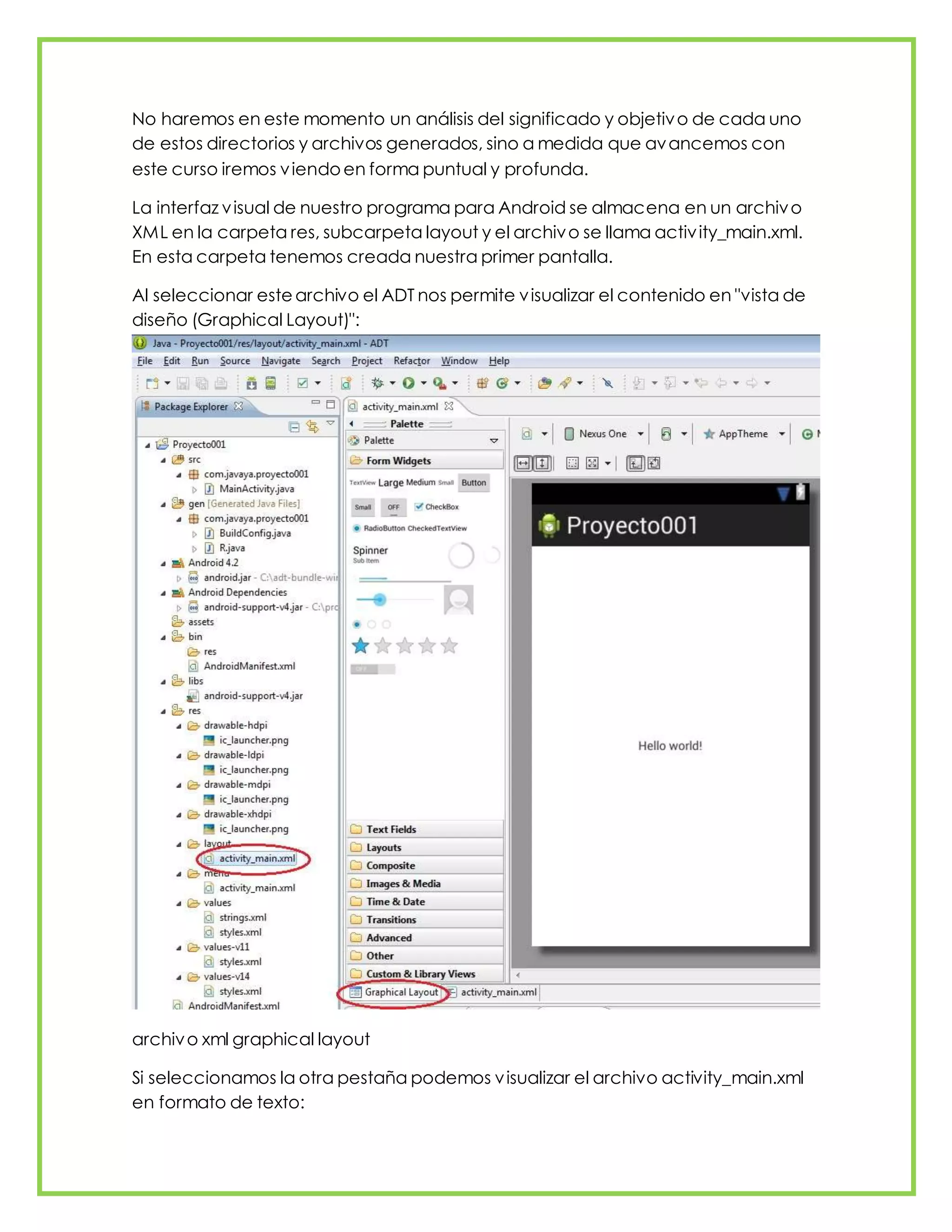The width and height of the screenshot is (952, 1232).
Task: Click the OFF ToggleButton widget in palette
Action: (393, 507)
